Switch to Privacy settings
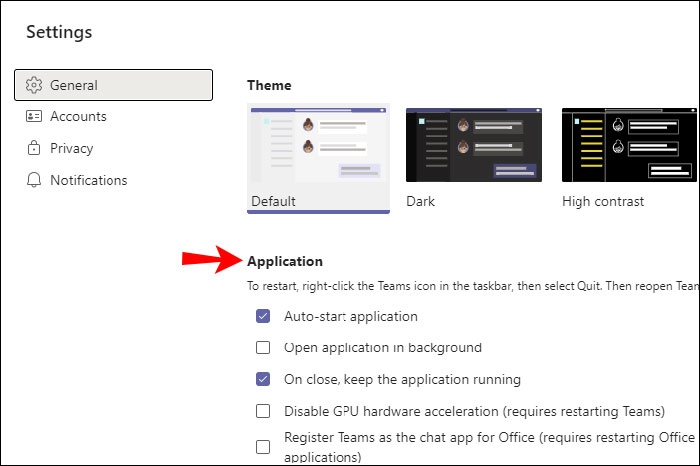The image size is (700, 466). (x=113, y=148)
